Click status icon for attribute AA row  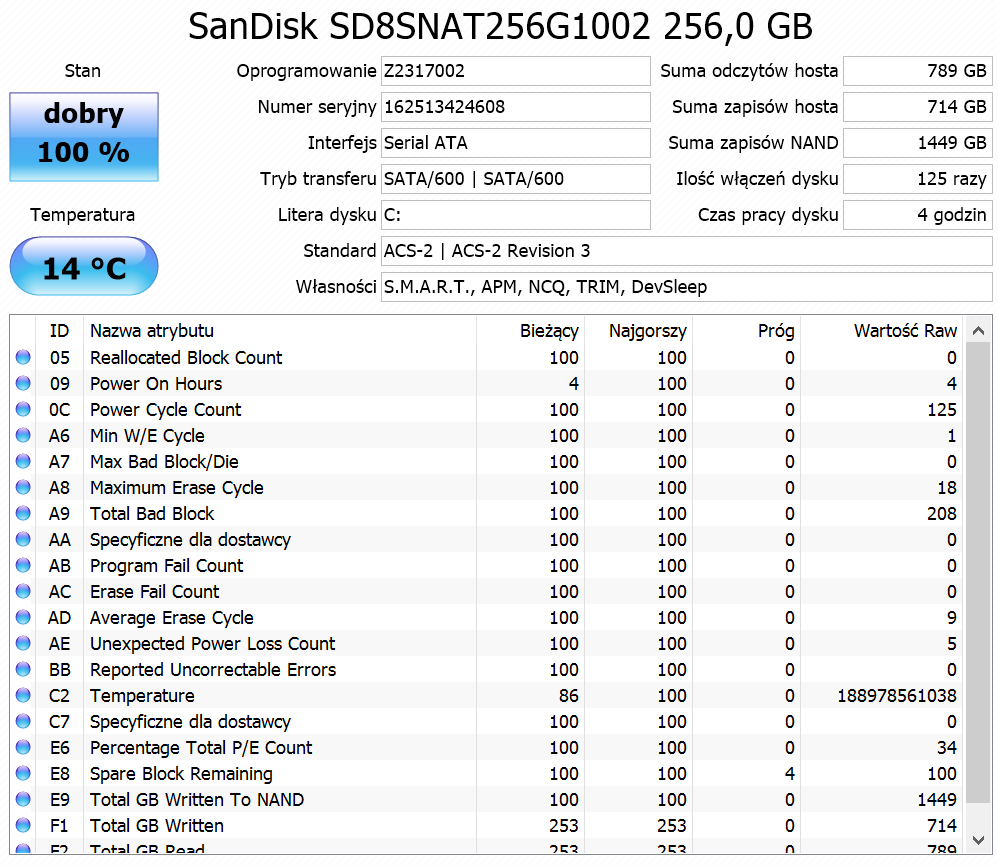(23, 539)
